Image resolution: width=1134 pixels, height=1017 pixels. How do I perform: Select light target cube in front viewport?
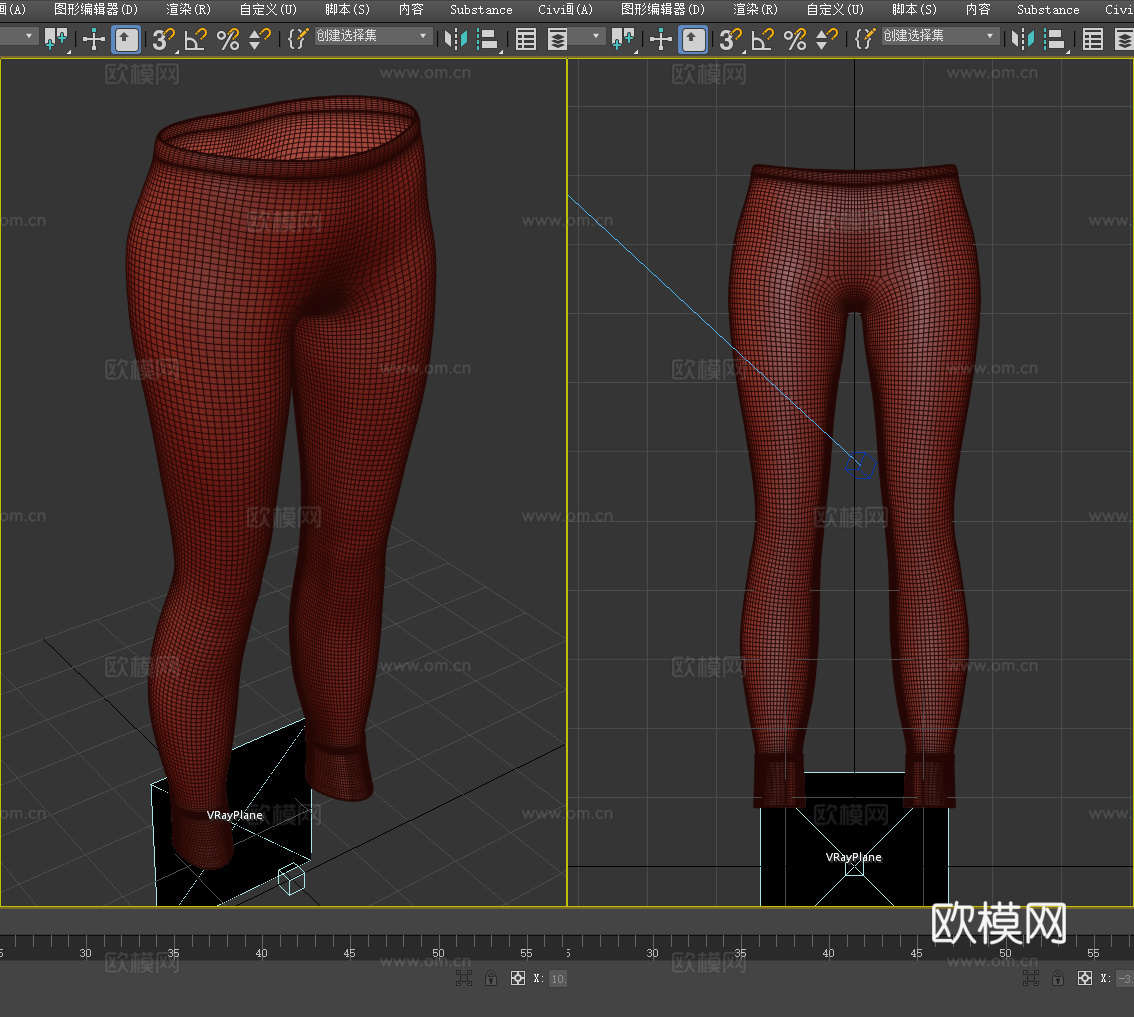coord(861,466)
